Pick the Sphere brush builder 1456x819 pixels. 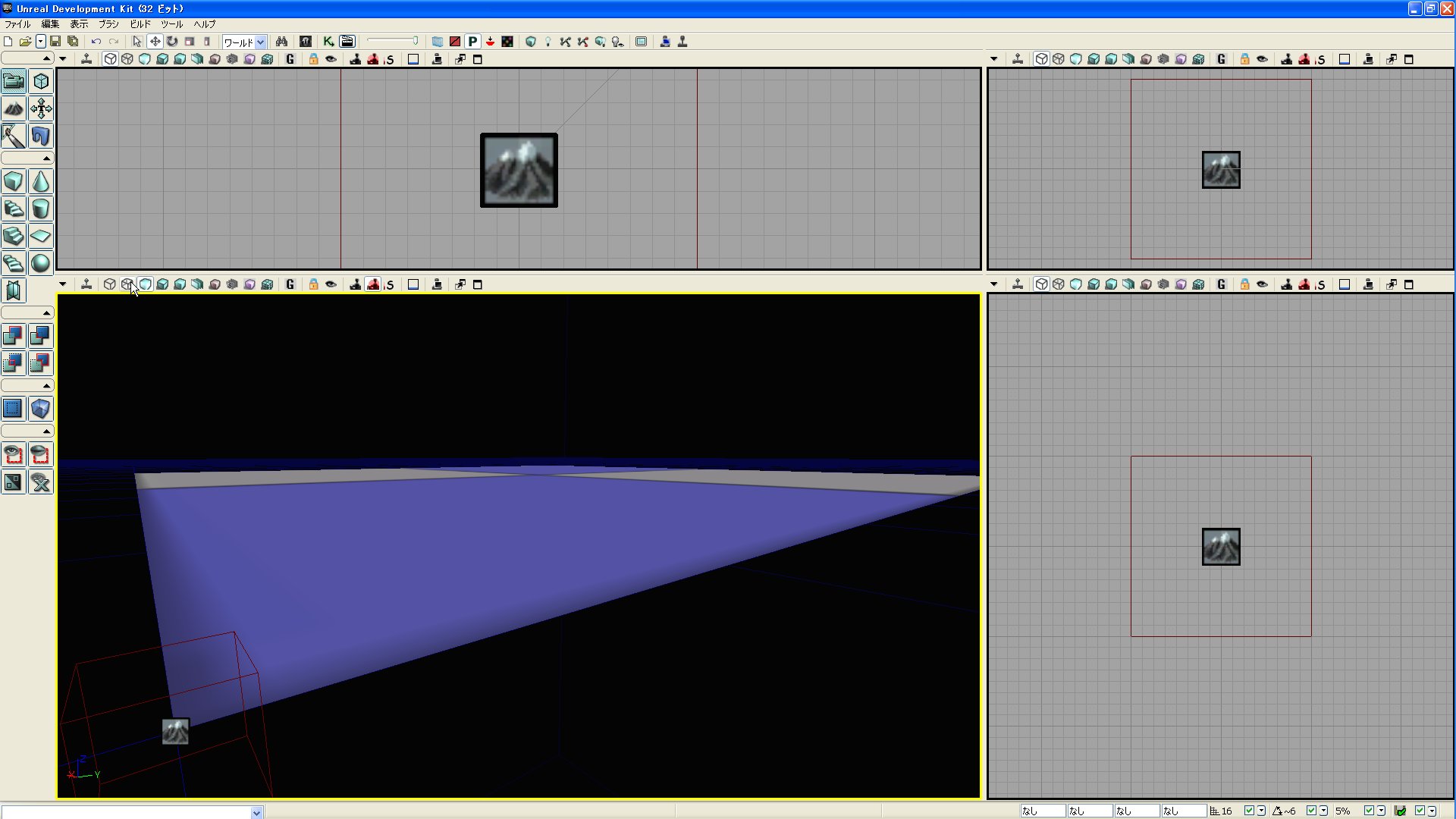coord(41,263)
